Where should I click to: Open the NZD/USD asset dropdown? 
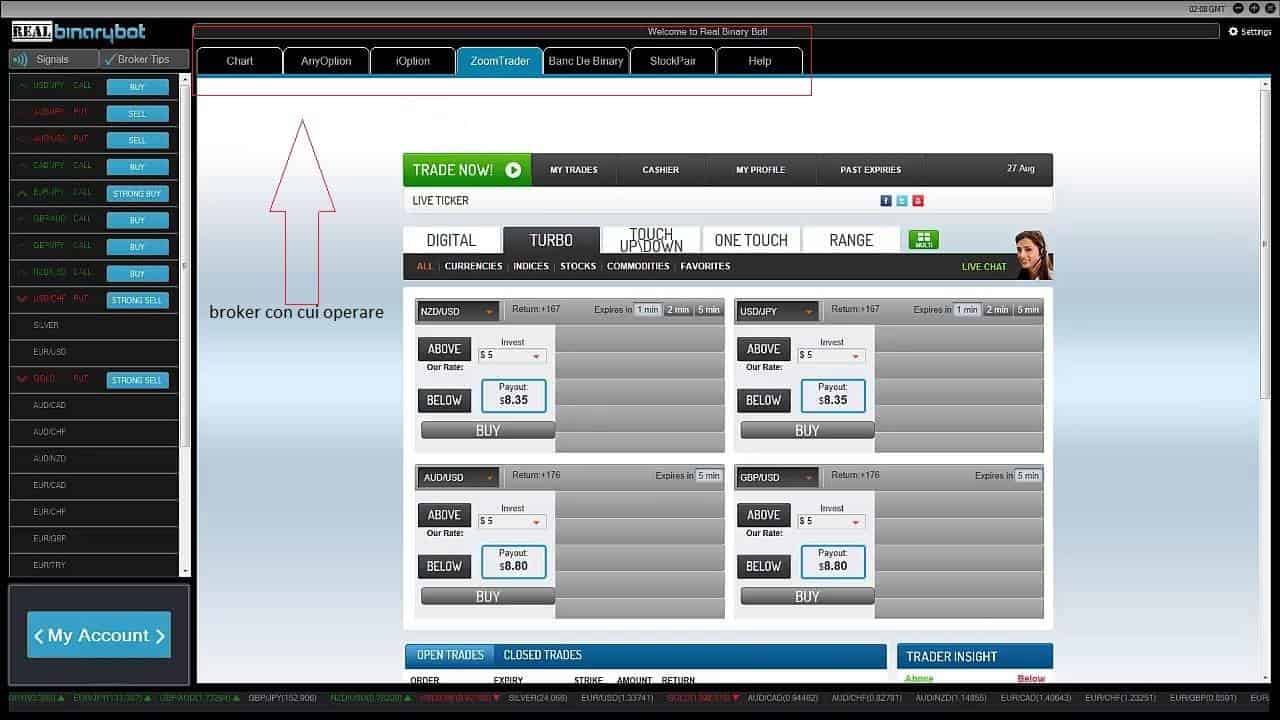pyautogui.click(x=458, y=312)
